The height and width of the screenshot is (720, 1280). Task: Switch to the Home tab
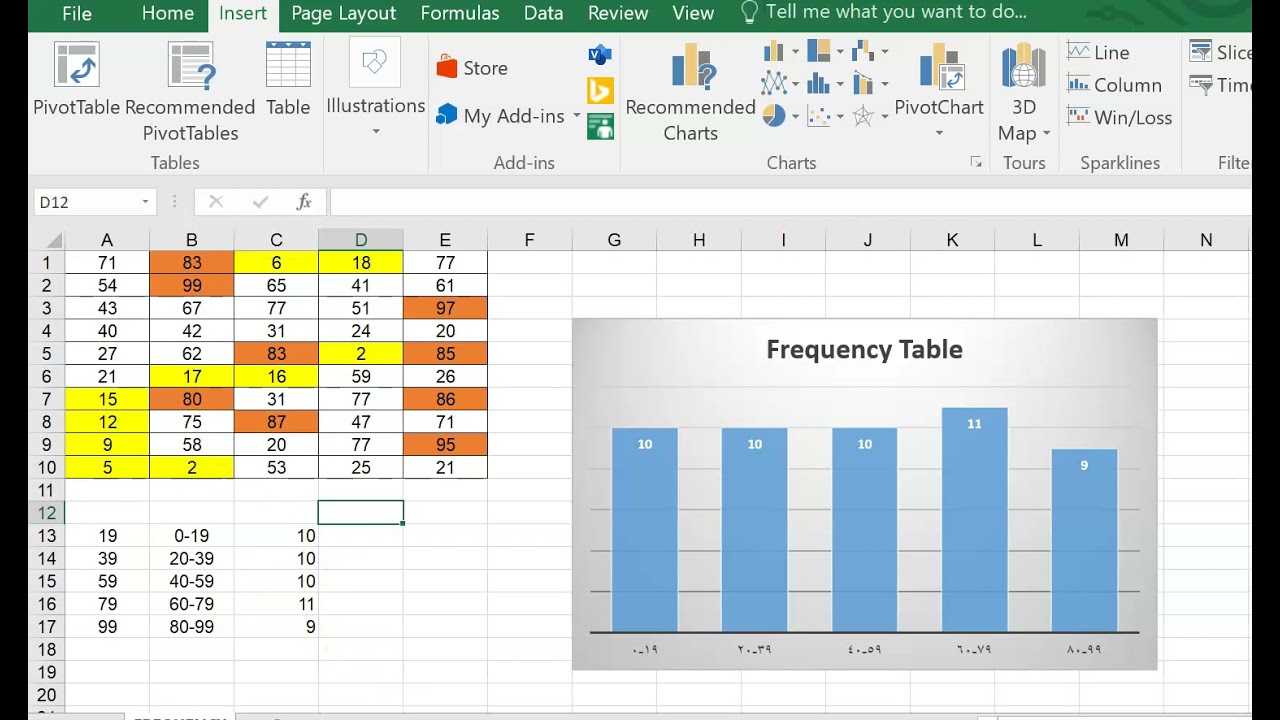coord(168,14)
